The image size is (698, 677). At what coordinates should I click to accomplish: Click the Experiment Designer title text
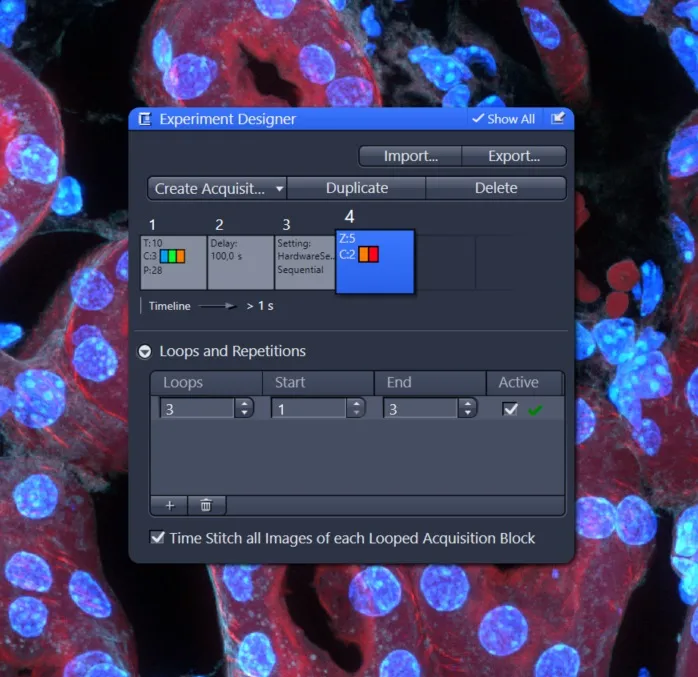coord(227,119)
